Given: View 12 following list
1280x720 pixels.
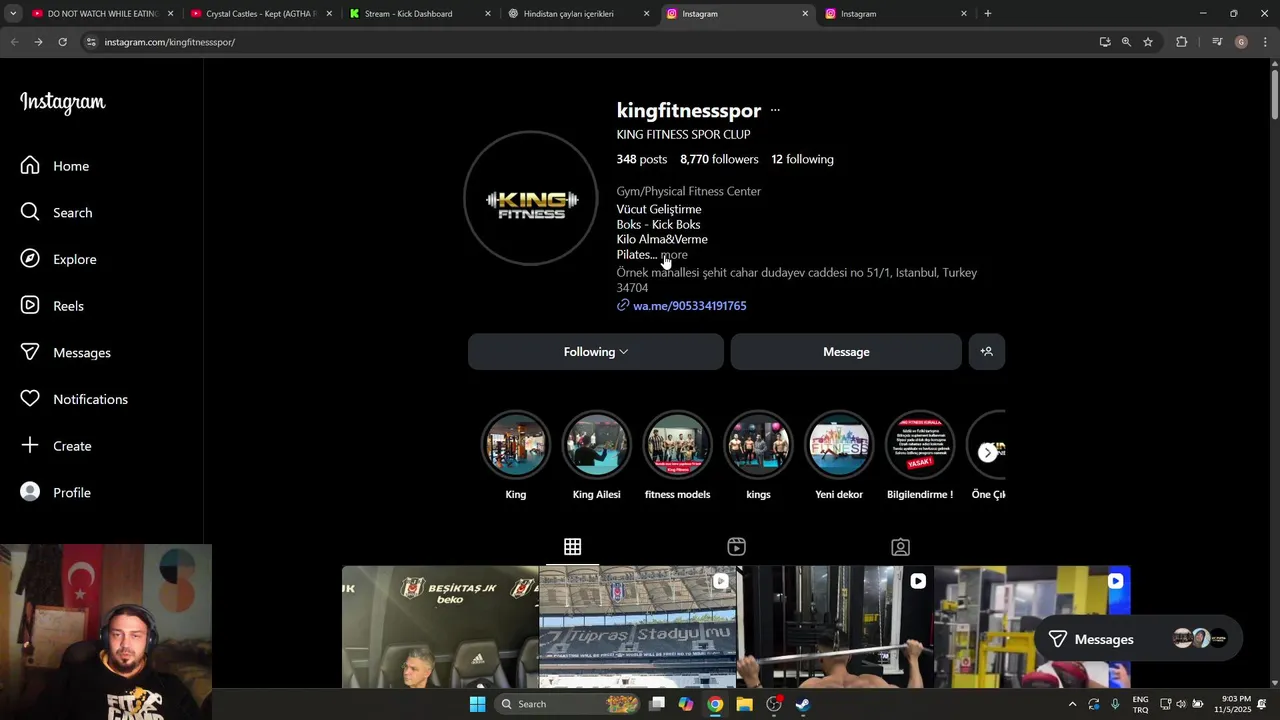Looking at the screenshot, I should tap(802, 159).
